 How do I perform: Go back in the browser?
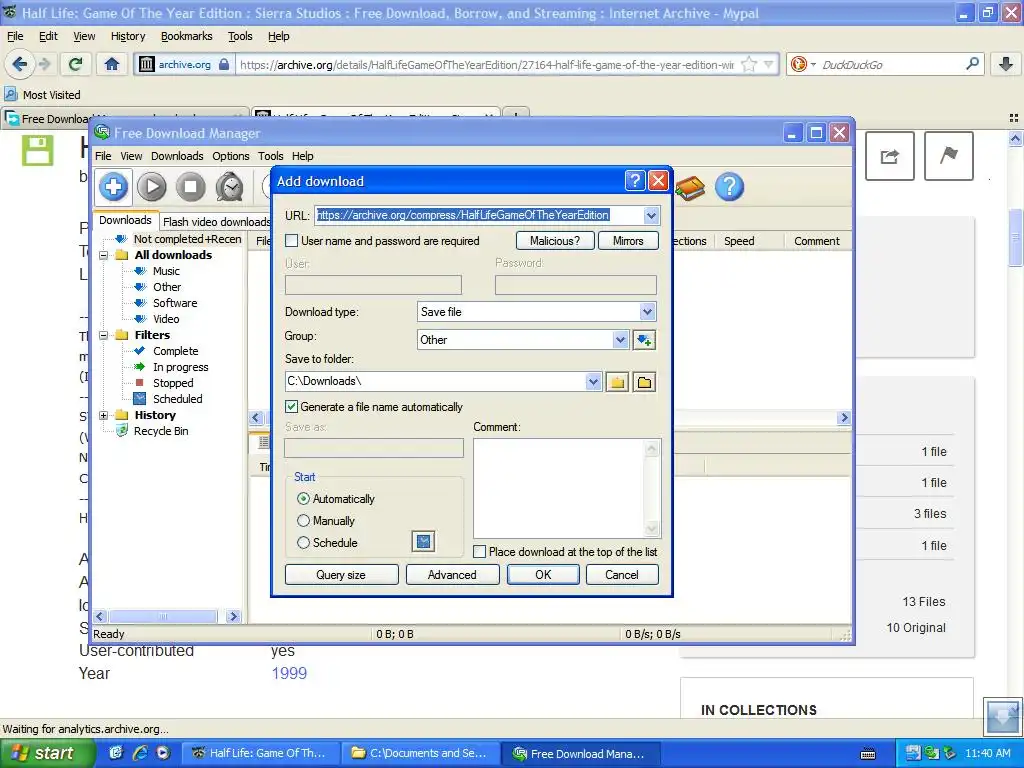click(20, 64)
